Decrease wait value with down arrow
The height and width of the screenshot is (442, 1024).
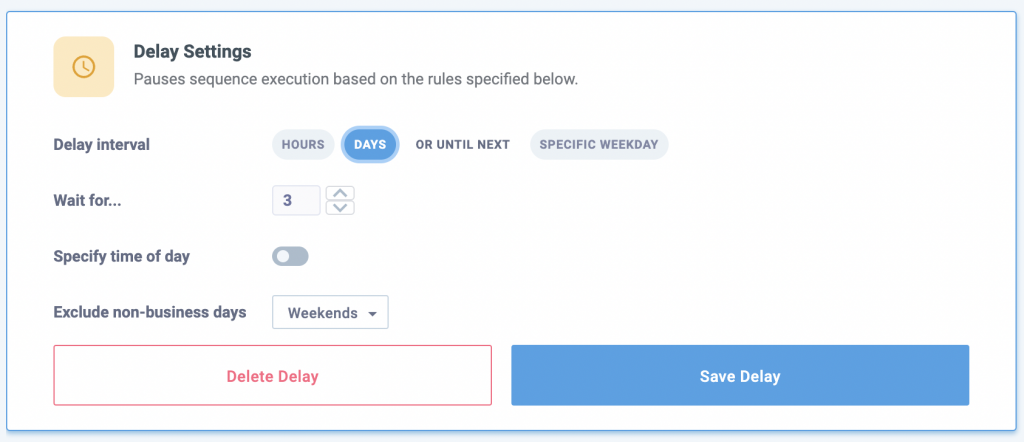[341, 207]
